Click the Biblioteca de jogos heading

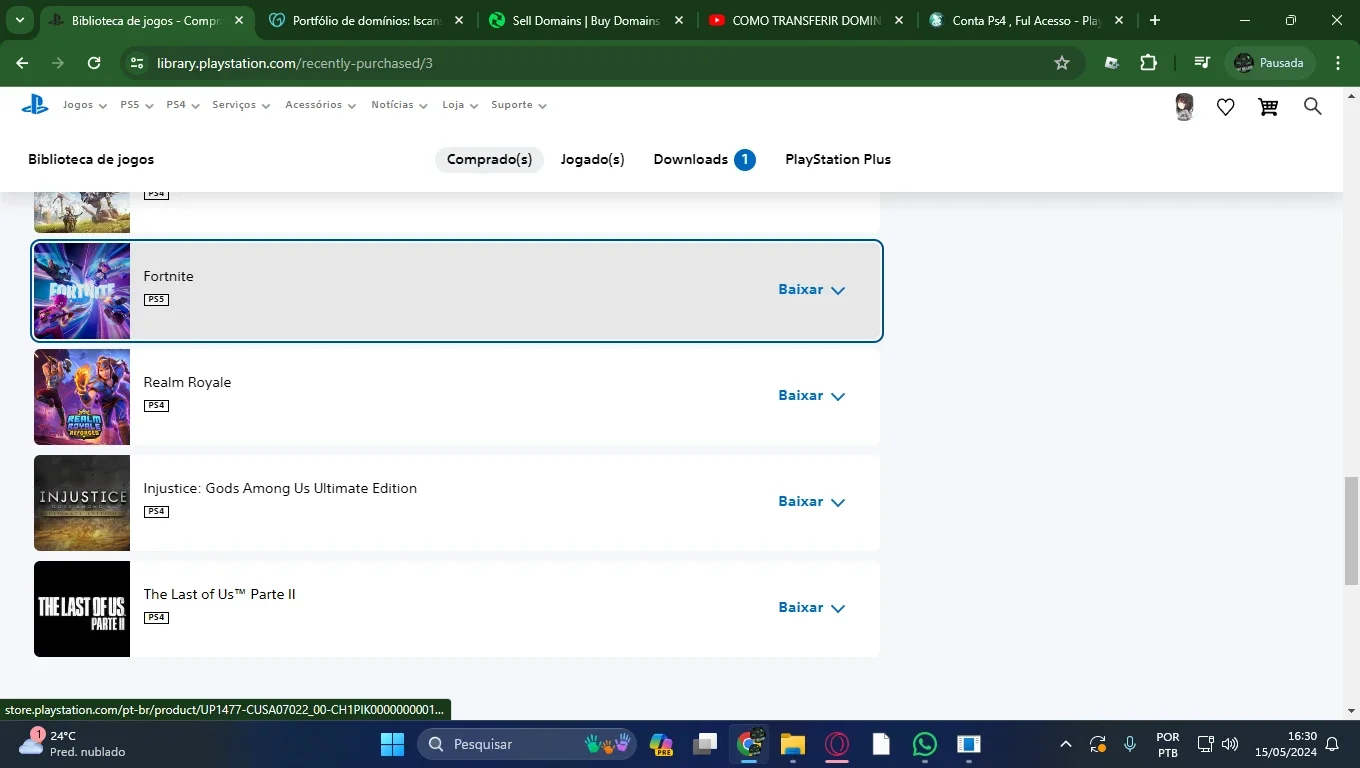91,160
